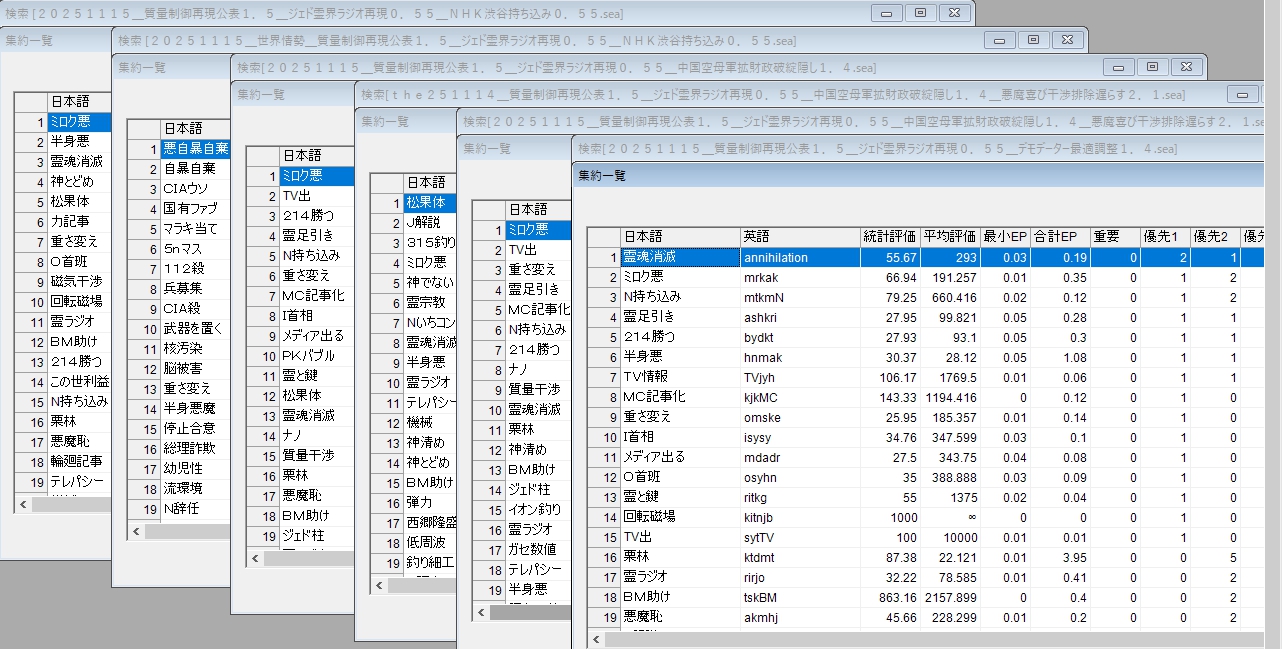
Task: Maximize the third cascaded window ending 破綻隠し1.4
Action: (x=1152, y=66)
